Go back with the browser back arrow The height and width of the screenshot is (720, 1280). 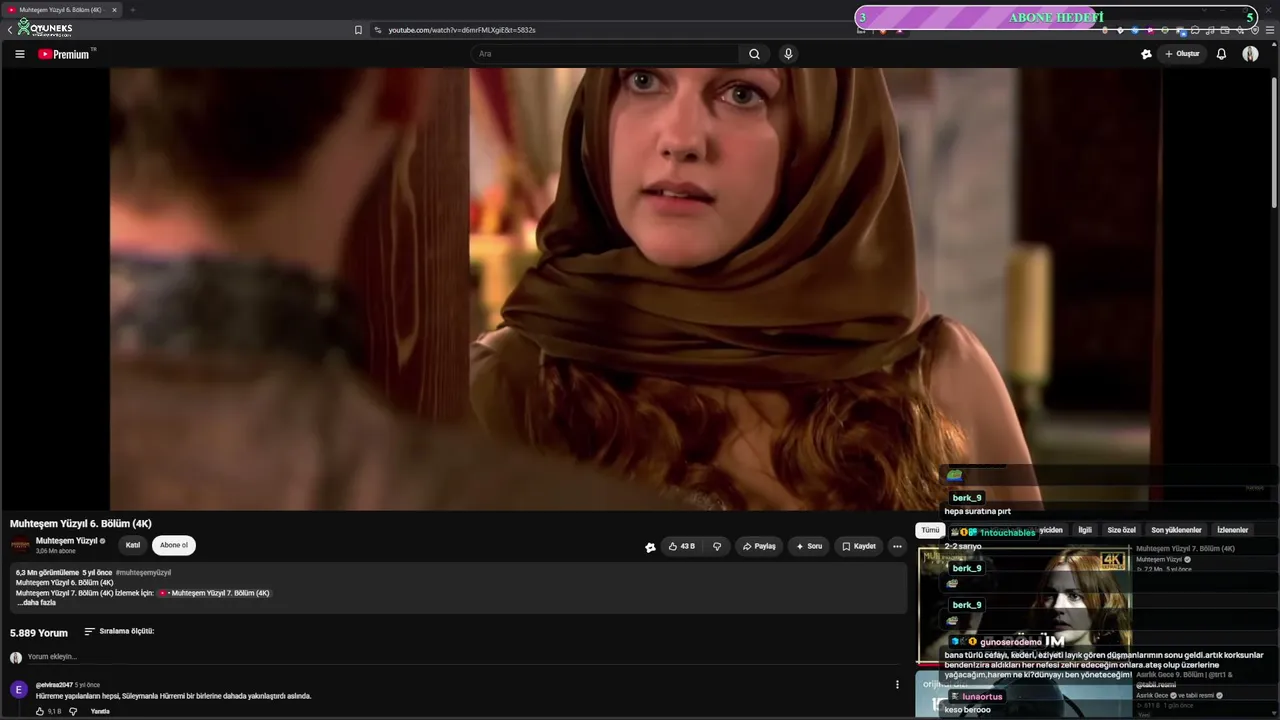(x=10, y=30)
